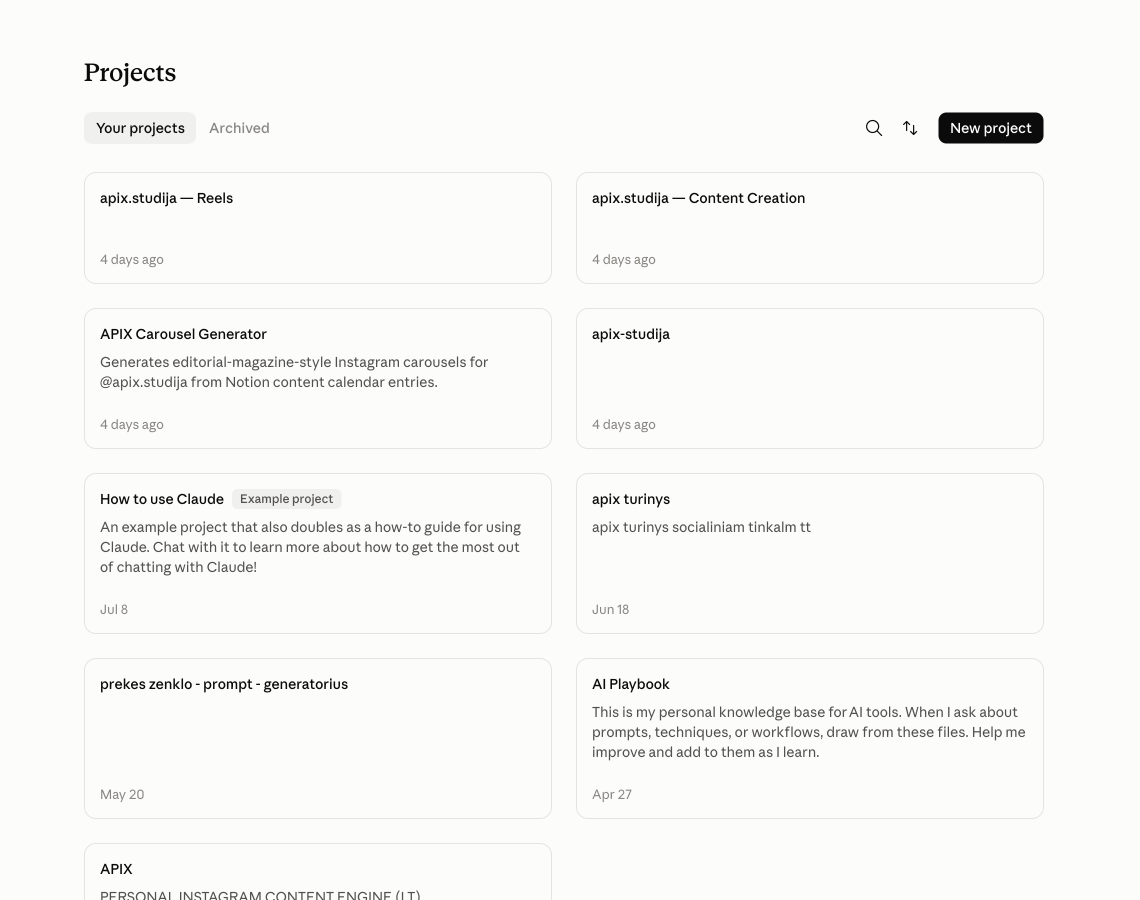The width and height of the screenshot is (1140, 900).
Task: Click the Apr 27 date label
Action: [612, 795]
